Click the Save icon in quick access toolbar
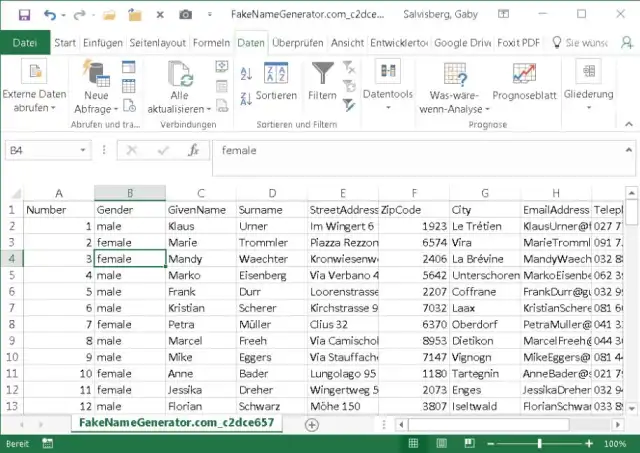Viewport: 640px width, 453px height. 24,15
